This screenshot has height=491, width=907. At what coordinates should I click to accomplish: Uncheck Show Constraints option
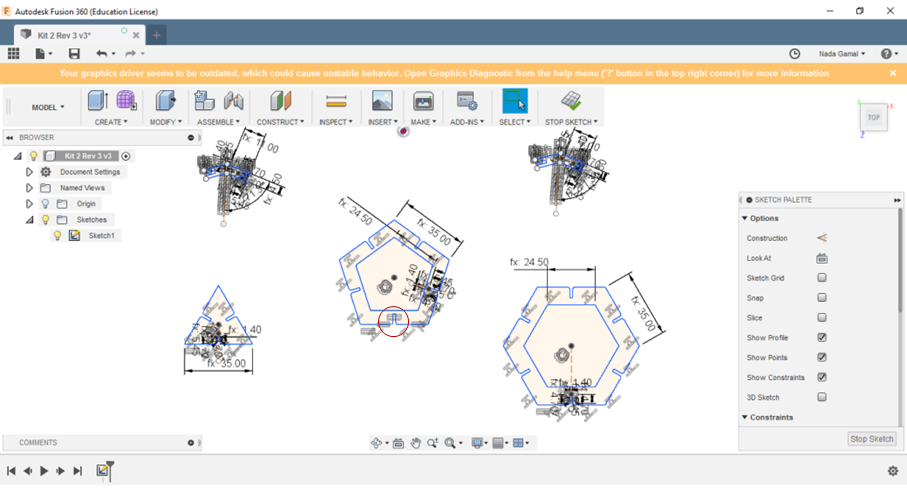click(x=822, y=377)
